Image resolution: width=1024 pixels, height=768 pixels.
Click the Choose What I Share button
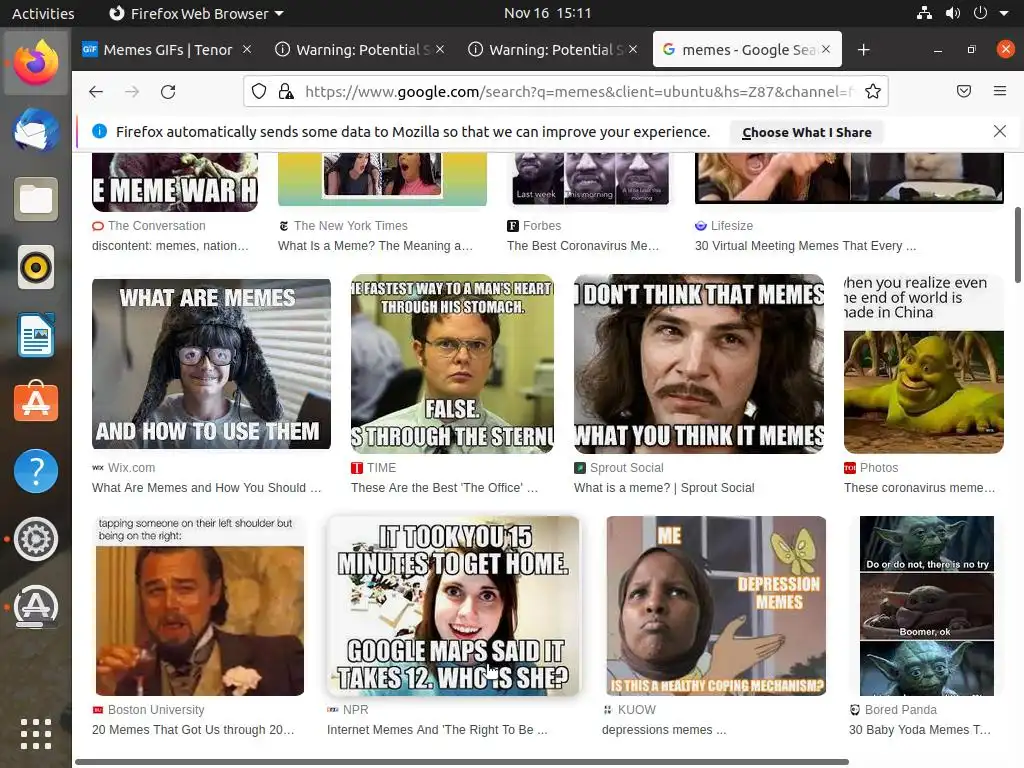point(807,133)
